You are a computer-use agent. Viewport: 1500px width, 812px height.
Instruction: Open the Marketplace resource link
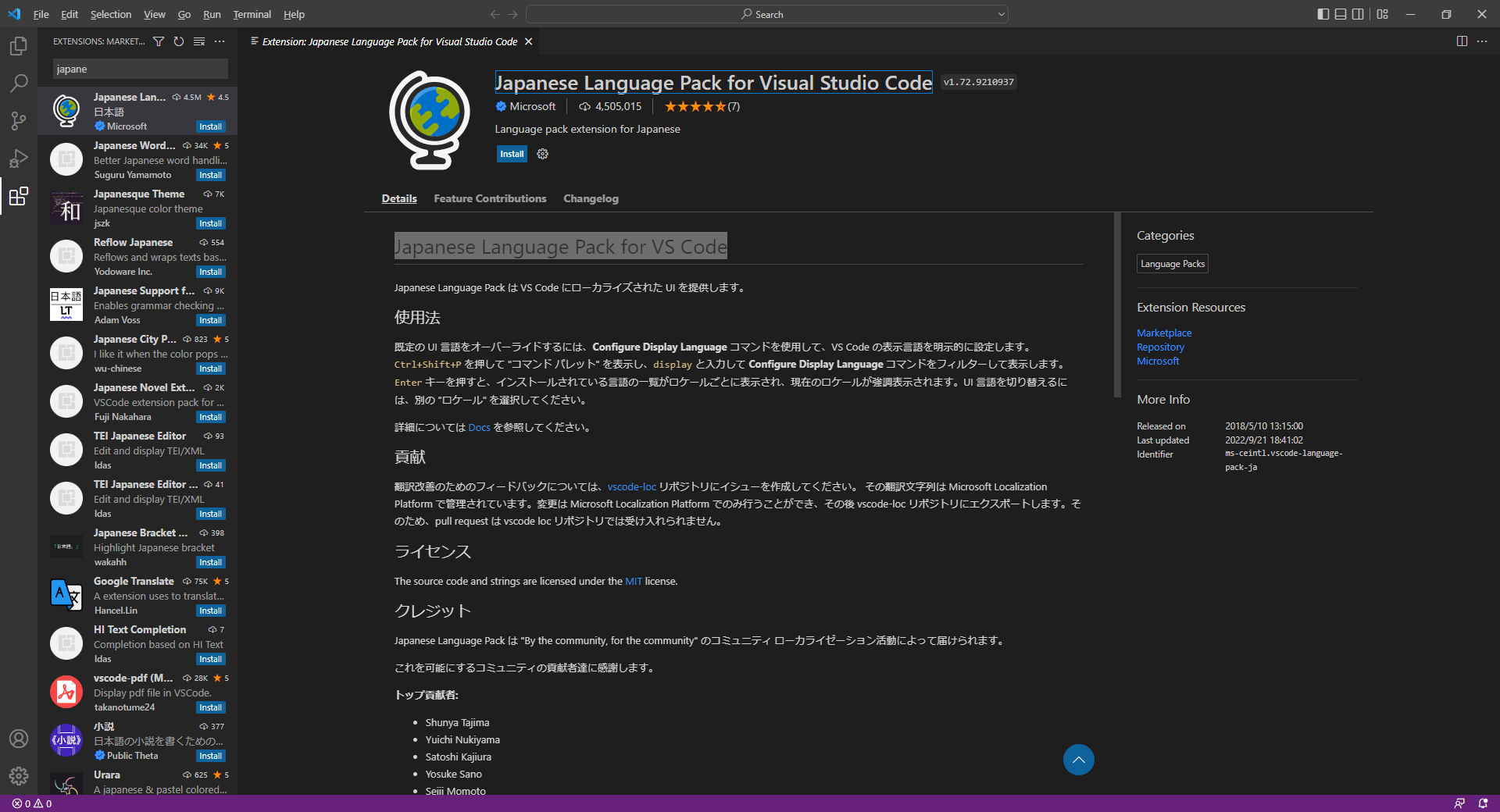point(1164,333)
